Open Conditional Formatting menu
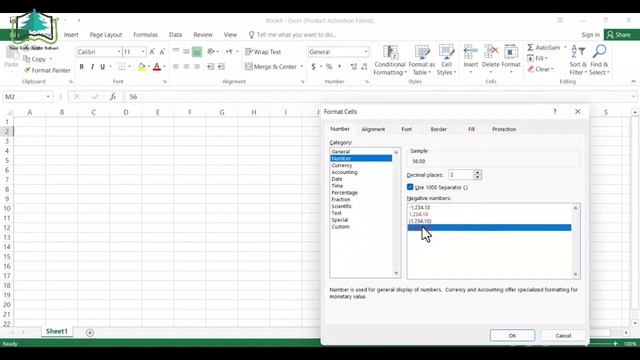This screenshot has width=640, height=360. 390,60
